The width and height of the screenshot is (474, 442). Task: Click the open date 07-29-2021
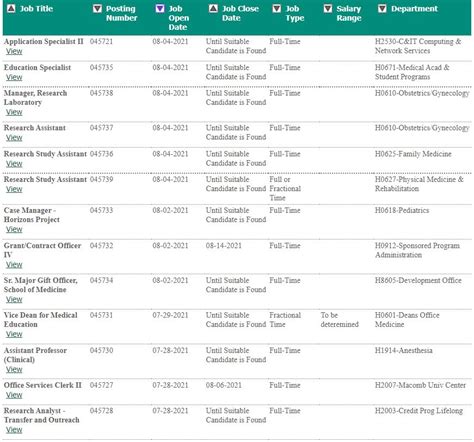click(x=170, y=315)
